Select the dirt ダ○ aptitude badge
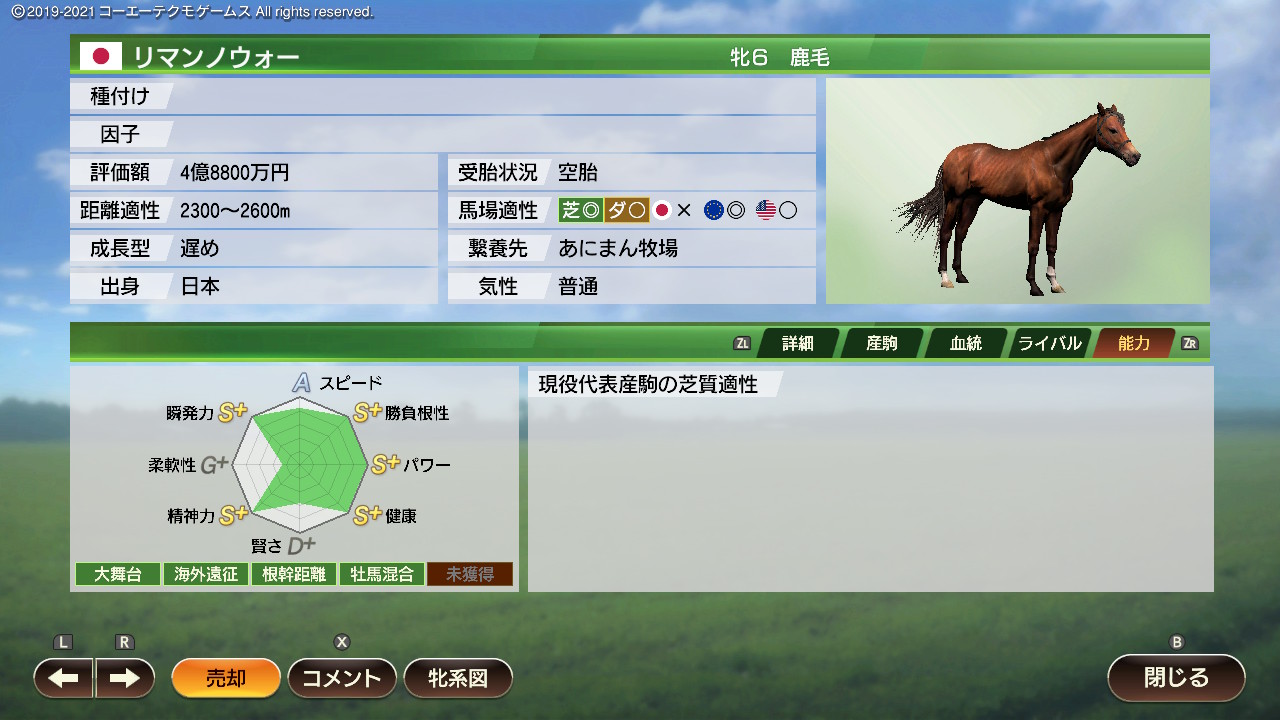Screen dimensions: 1280x720 (x=627, y=210)
